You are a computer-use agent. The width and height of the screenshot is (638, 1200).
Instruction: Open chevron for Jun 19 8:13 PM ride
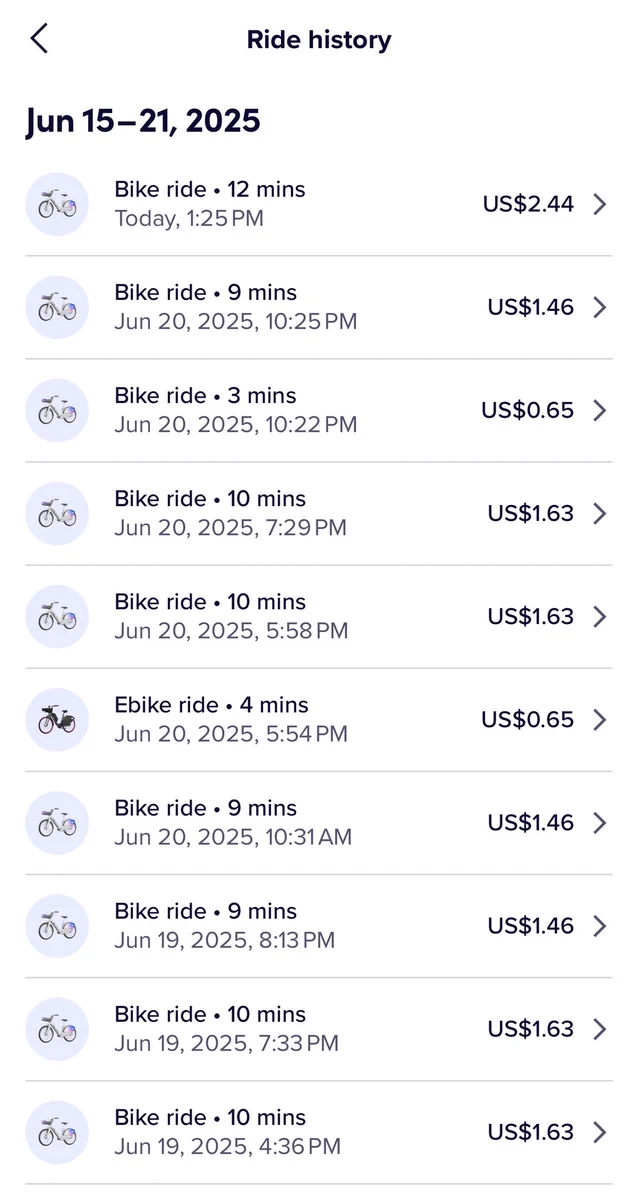(x=600, y=925)
